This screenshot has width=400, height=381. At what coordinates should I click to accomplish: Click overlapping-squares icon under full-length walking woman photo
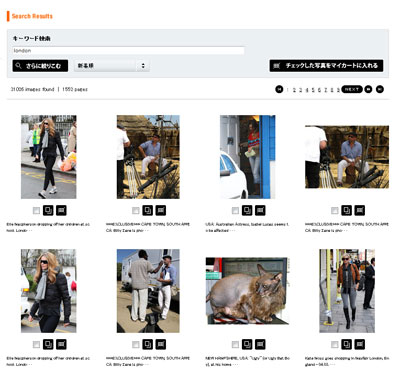click(x=48, y=210)
